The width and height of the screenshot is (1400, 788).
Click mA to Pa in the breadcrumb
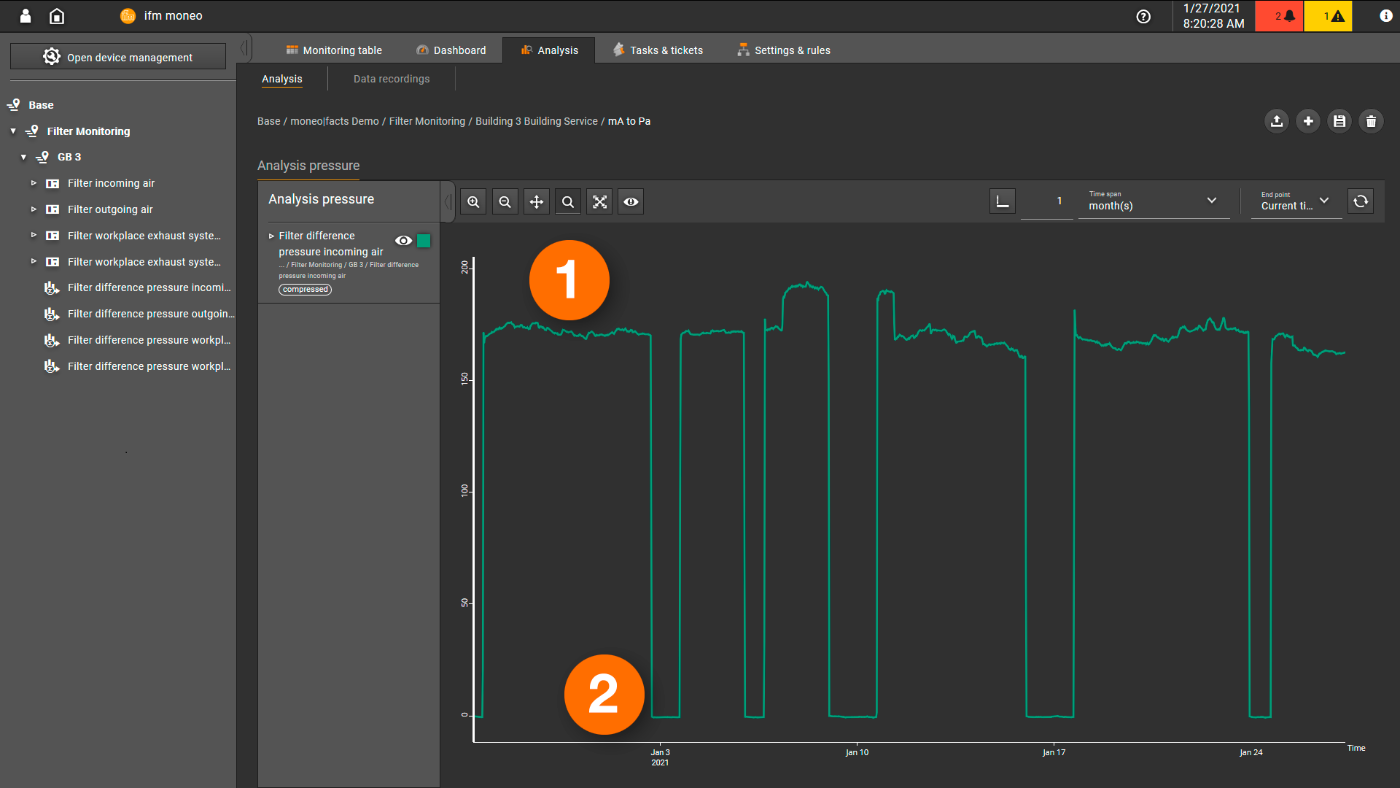(x=630, y=121)
